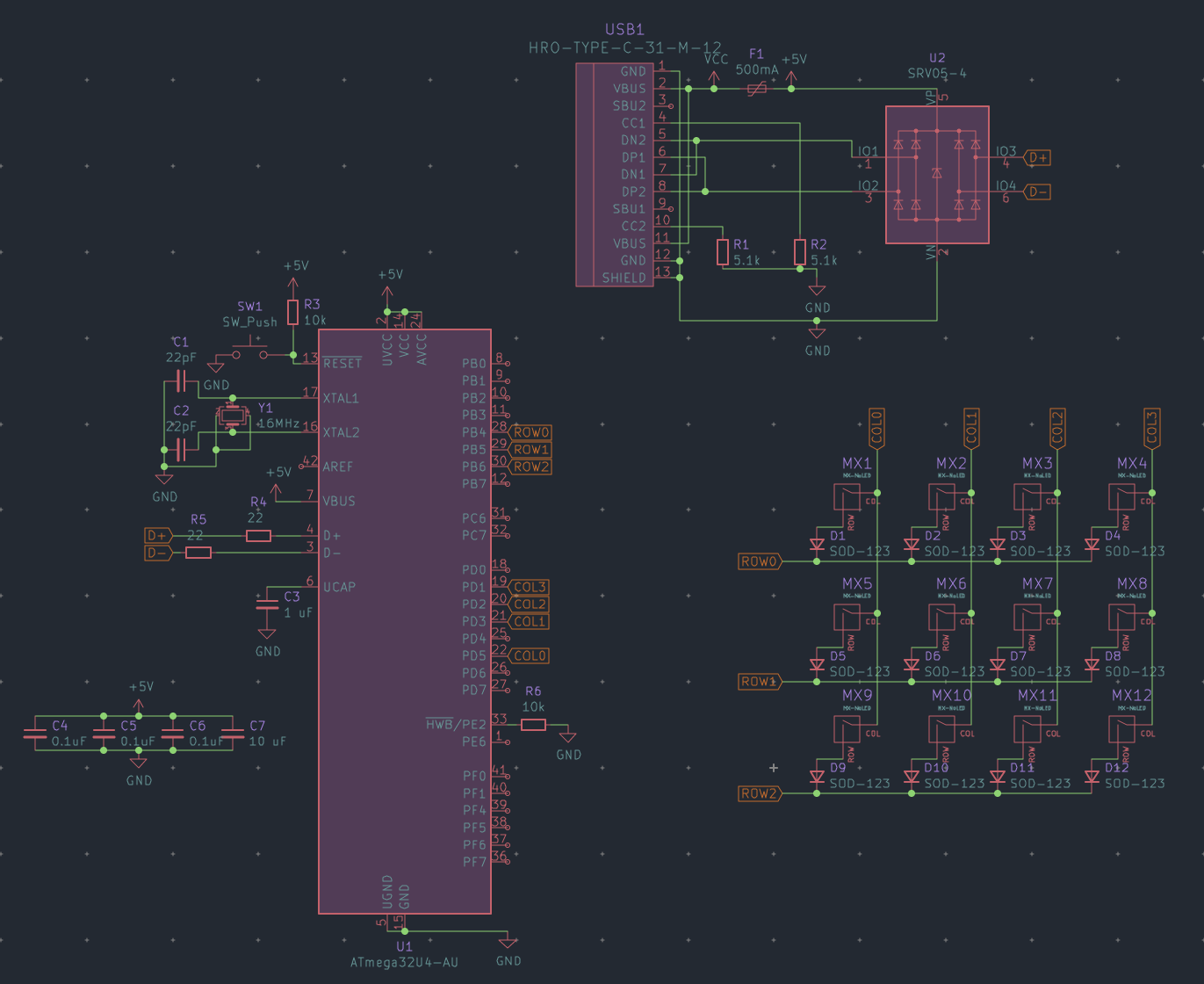Select the D+ label left of R5
Image resolution: width=1204 pixels, height=984 pixels.
158,536
